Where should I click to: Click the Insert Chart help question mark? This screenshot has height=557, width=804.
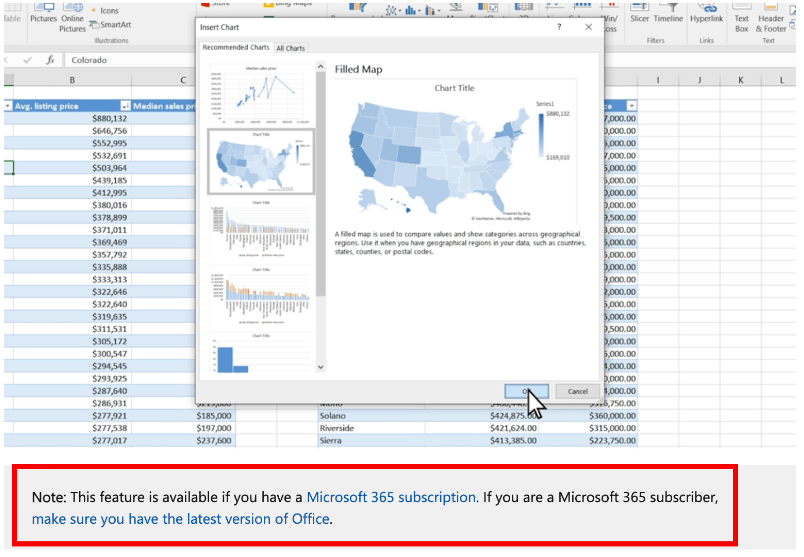click(559, 27)
